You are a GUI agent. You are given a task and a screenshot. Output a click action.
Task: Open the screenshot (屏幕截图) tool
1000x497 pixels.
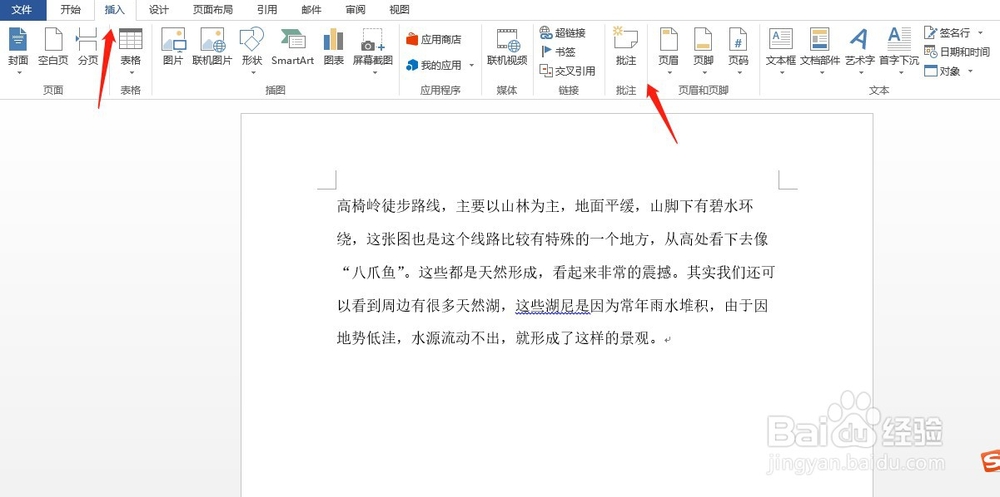click(373, 47)
